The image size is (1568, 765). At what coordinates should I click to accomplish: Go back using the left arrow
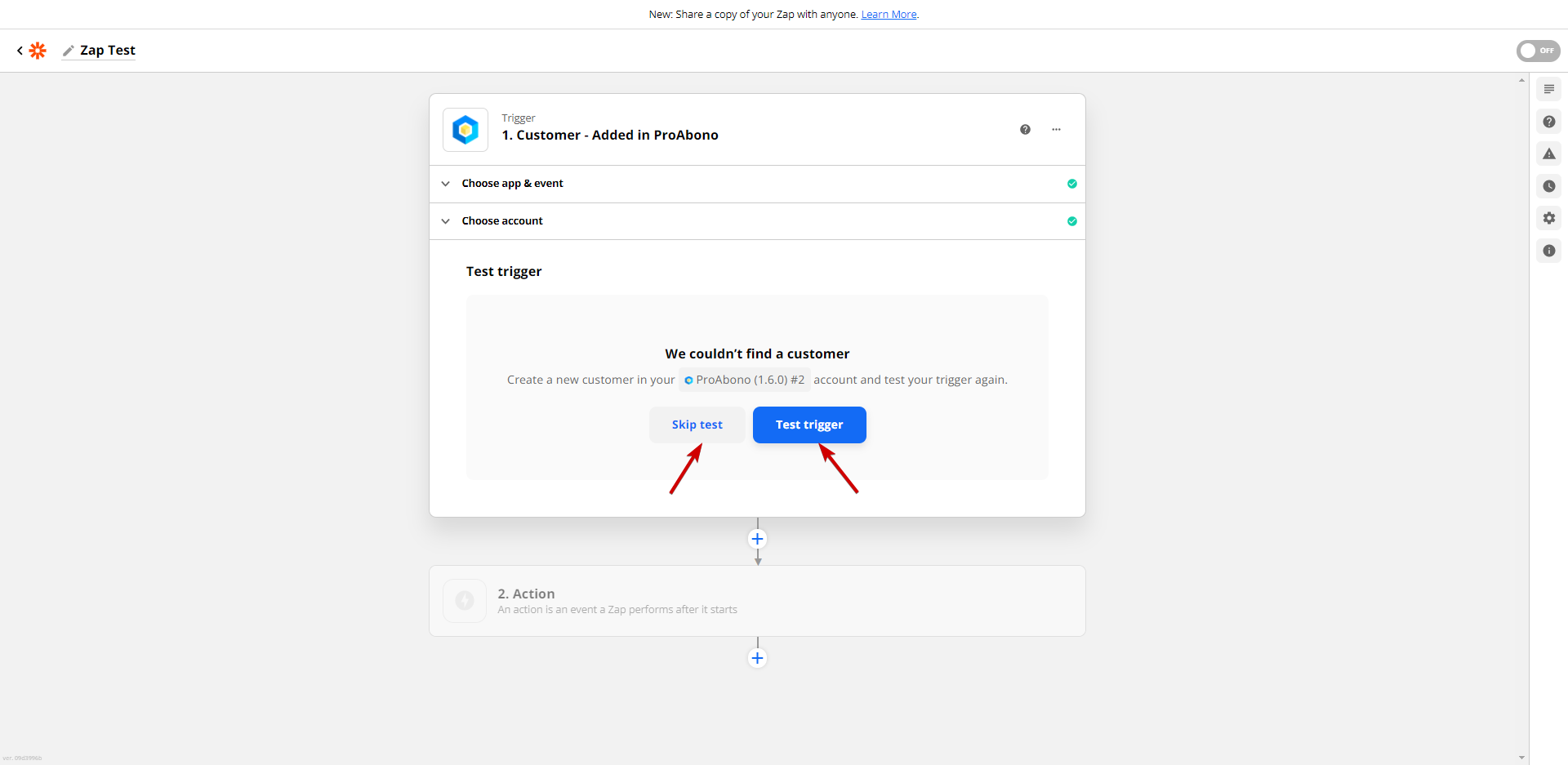[x=20, y=51]
